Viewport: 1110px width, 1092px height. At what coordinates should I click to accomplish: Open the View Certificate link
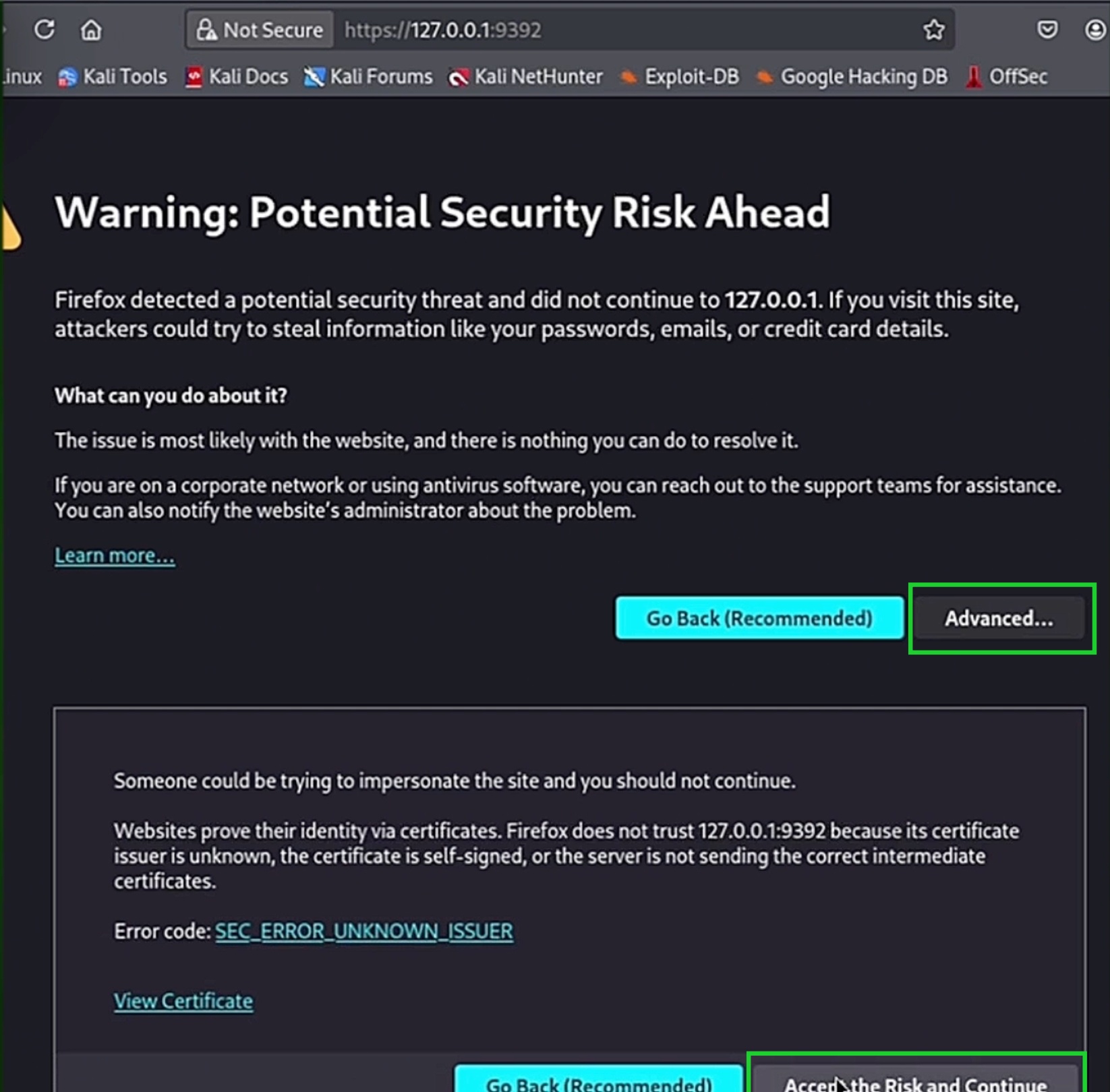tap(183, 1002)
